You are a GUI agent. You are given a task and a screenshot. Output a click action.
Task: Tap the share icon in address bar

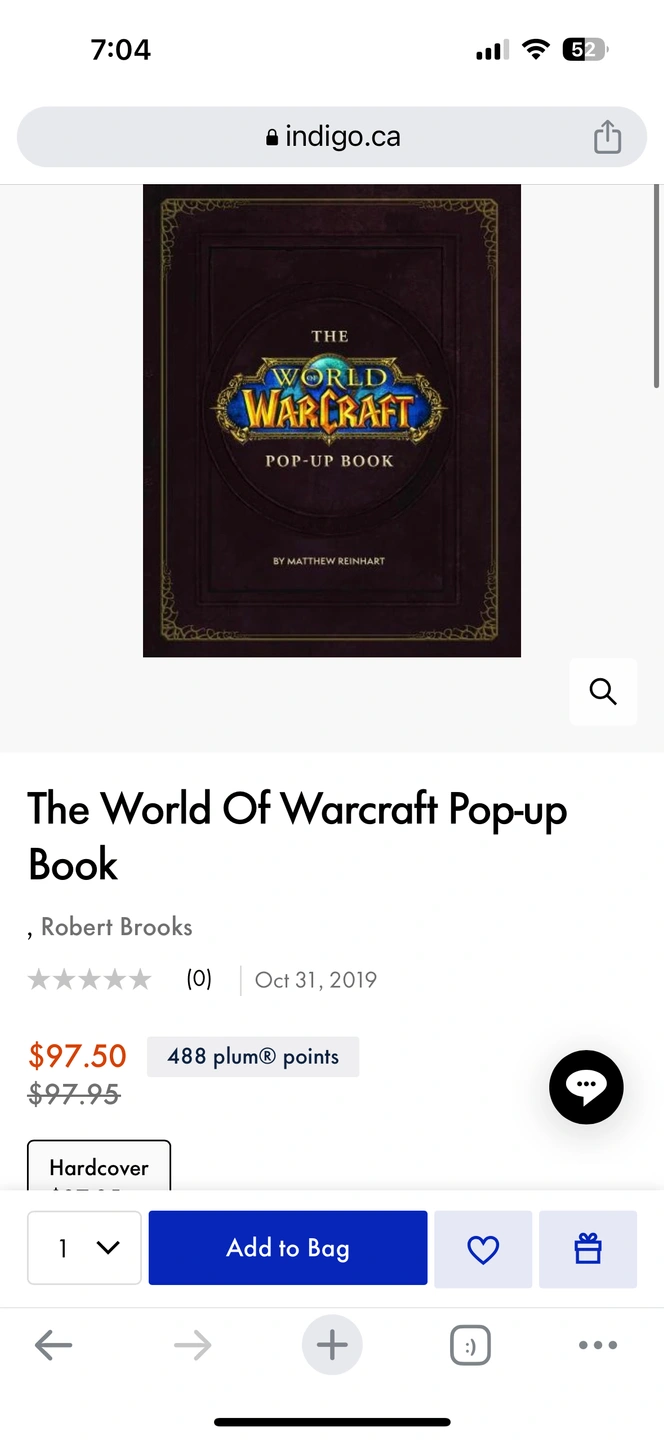[x=607, y=137]
